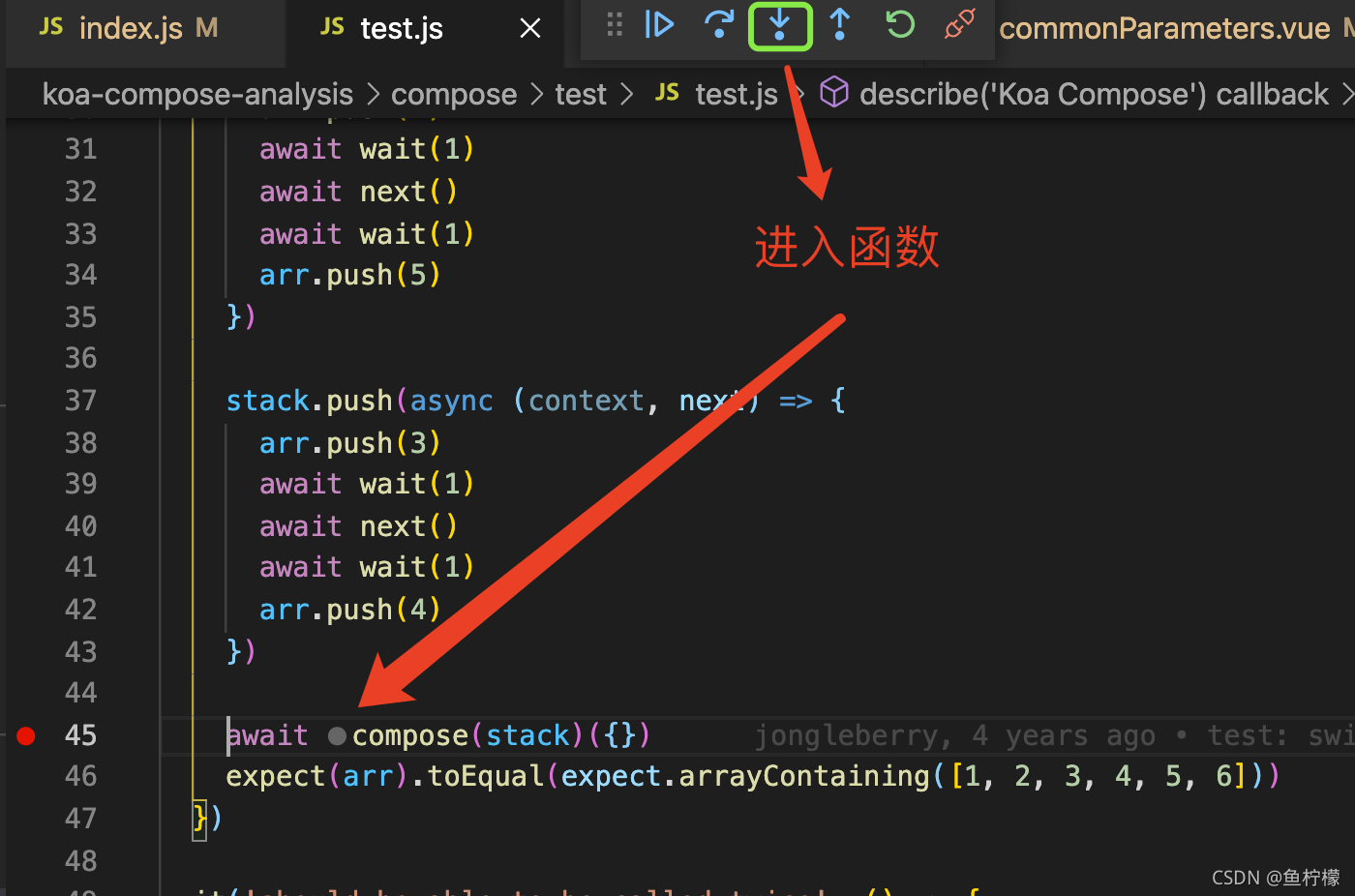
Task: Click the debug Step Out button
Action: 840,24
